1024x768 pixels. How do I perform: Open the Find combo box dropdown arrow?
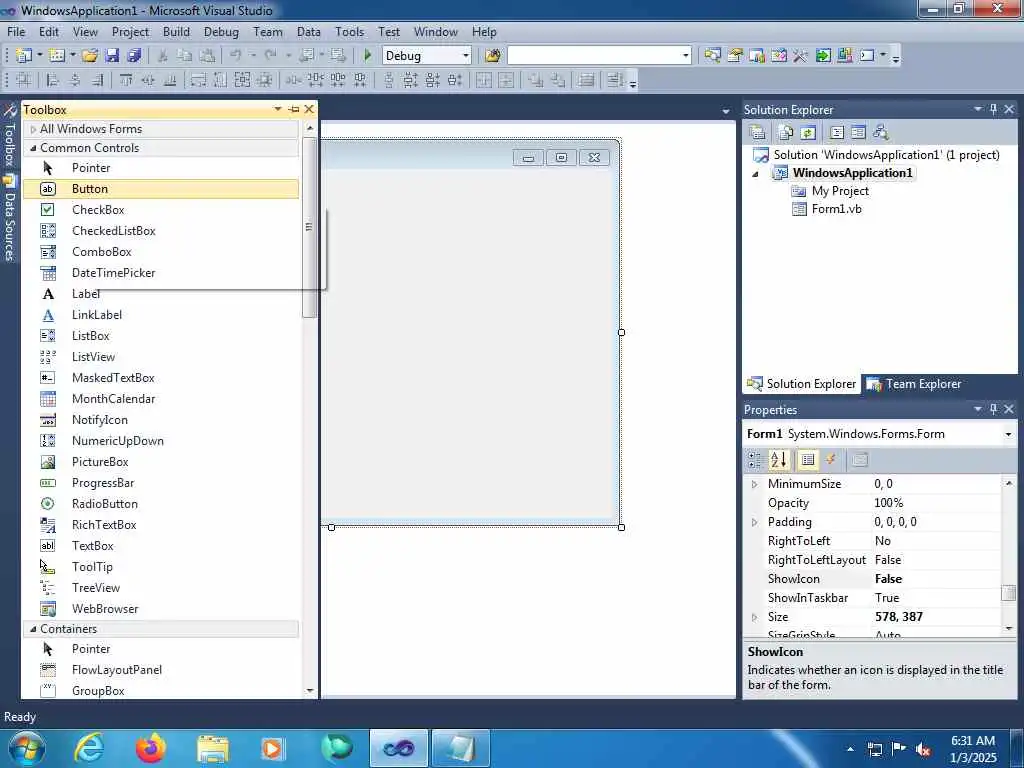[686, 56]
